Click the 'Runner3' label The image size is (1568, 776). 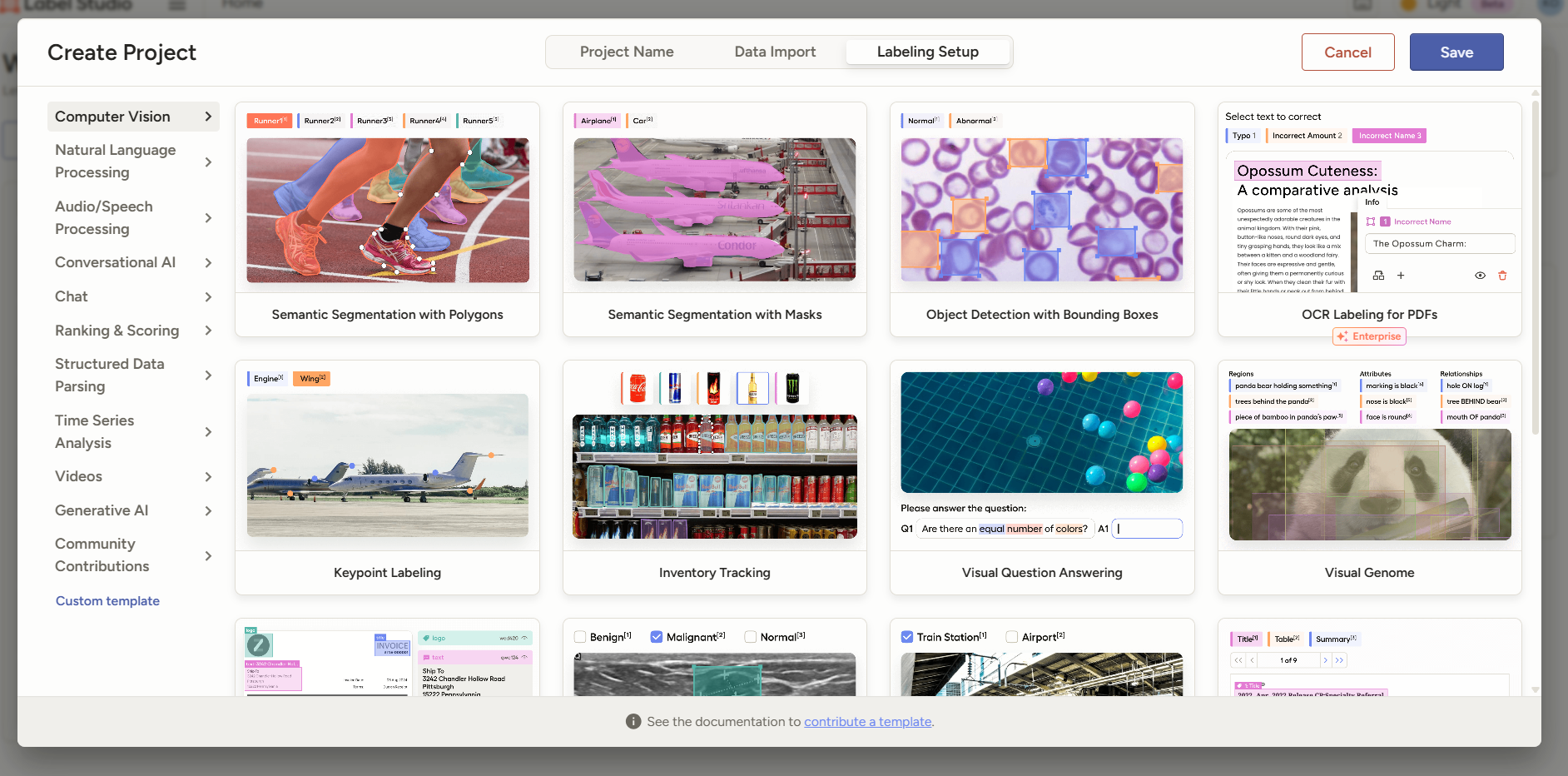click(374, 121)
